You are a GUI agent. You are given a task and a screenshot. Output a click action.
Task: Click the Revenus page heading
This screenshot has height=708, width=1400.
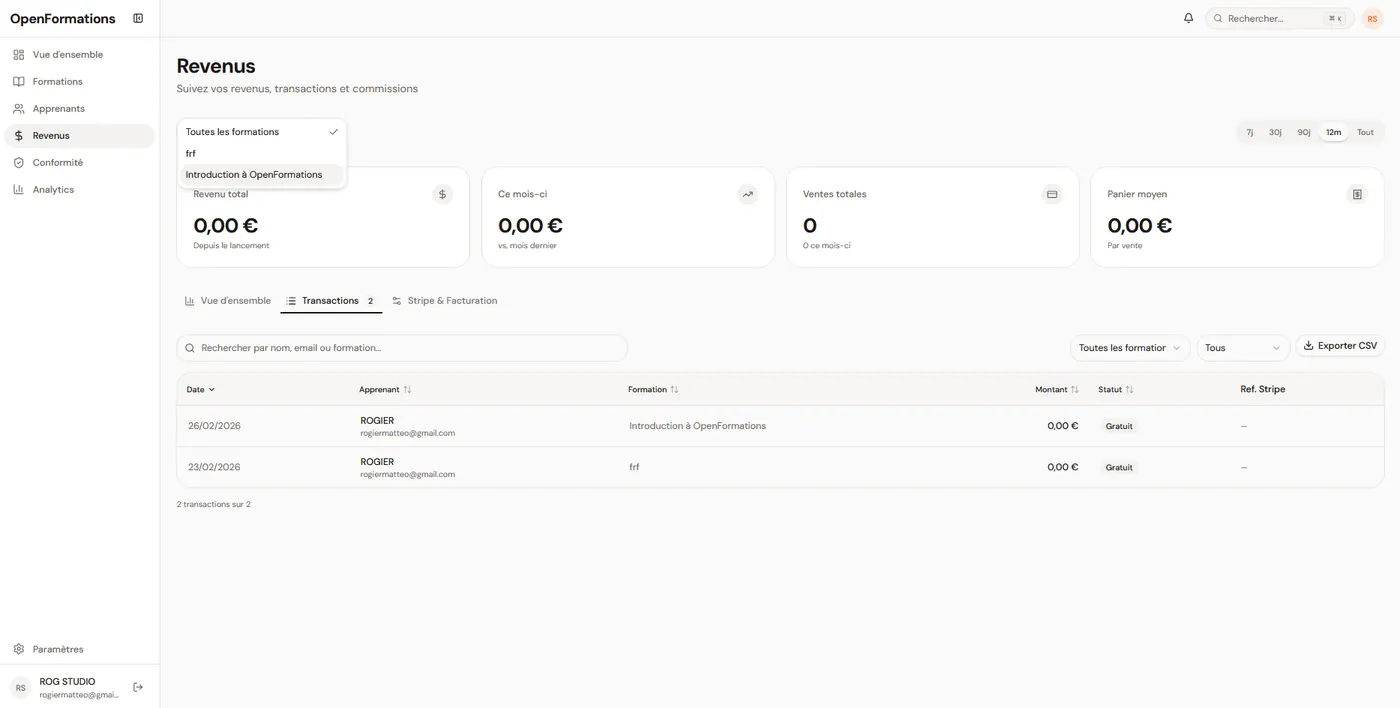tap(216, 66)
